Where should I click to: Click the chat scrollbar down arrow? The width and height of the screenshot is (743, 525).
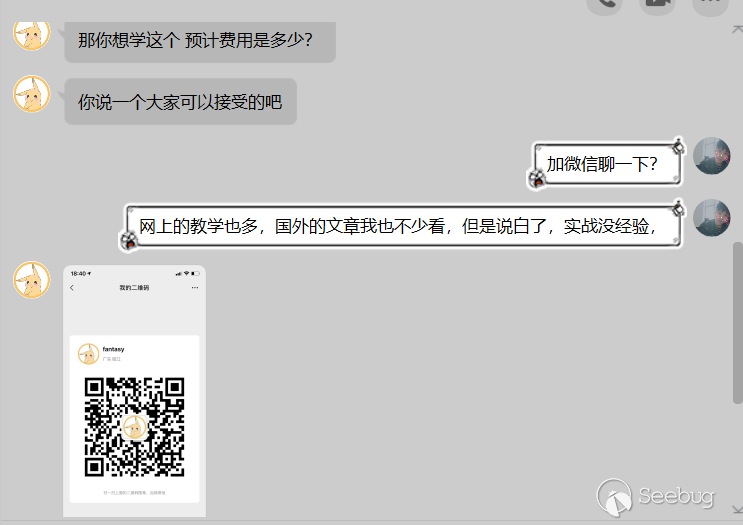tap(737, 509)
